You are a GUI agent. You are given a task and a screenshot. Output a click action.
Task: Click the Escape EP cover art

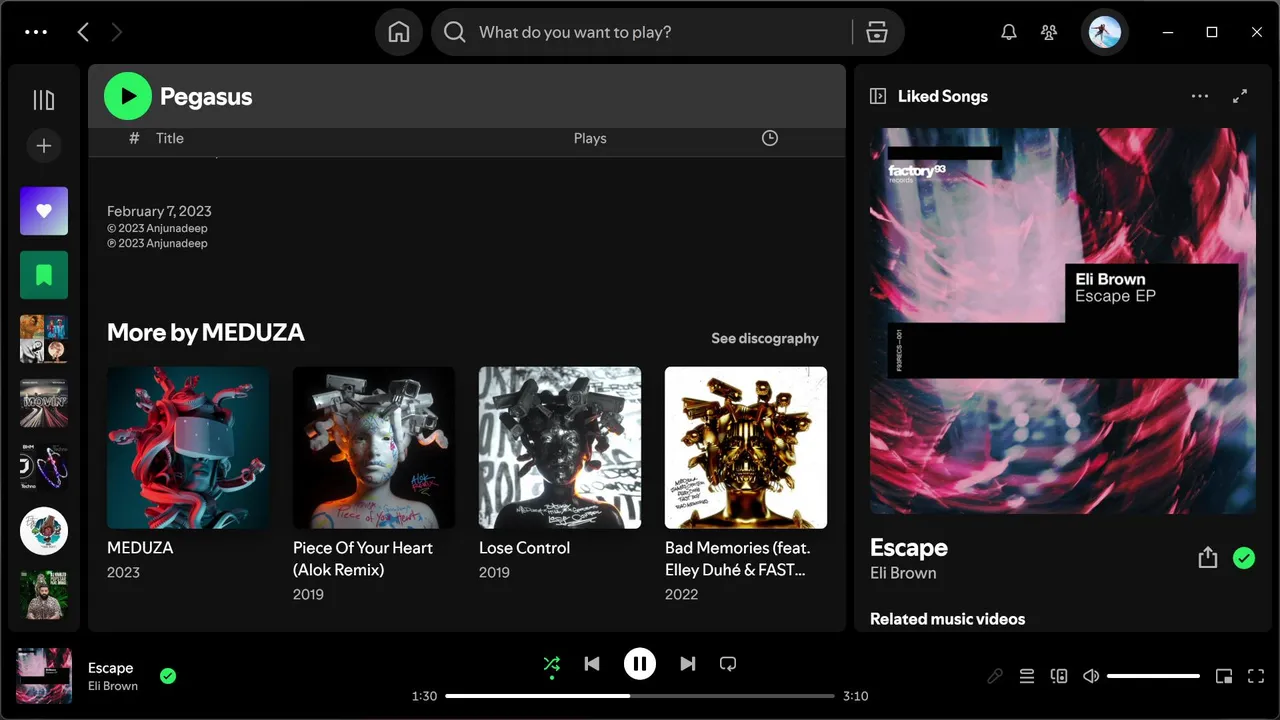tap(1063, 320)
